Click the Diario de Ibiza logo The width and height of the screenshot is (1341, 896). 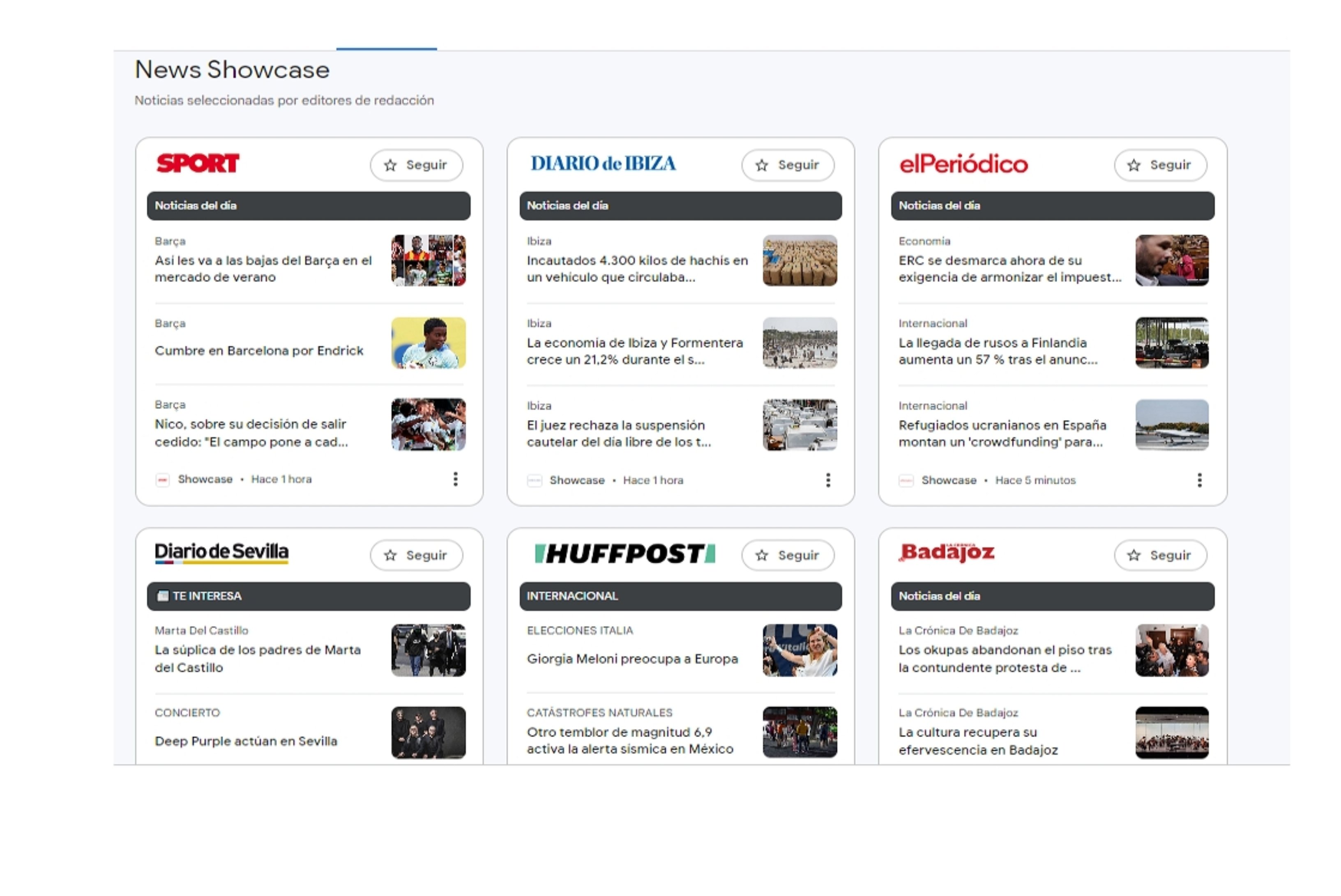point(603,163)
